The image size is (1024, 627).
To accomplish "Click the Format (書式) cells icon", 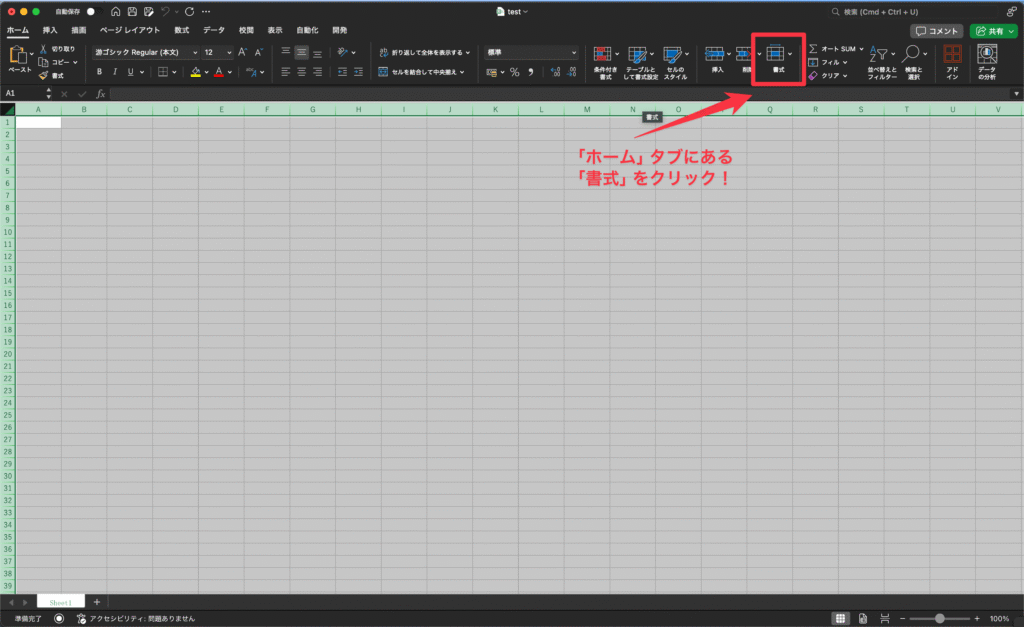I will [x=775, y=54].
